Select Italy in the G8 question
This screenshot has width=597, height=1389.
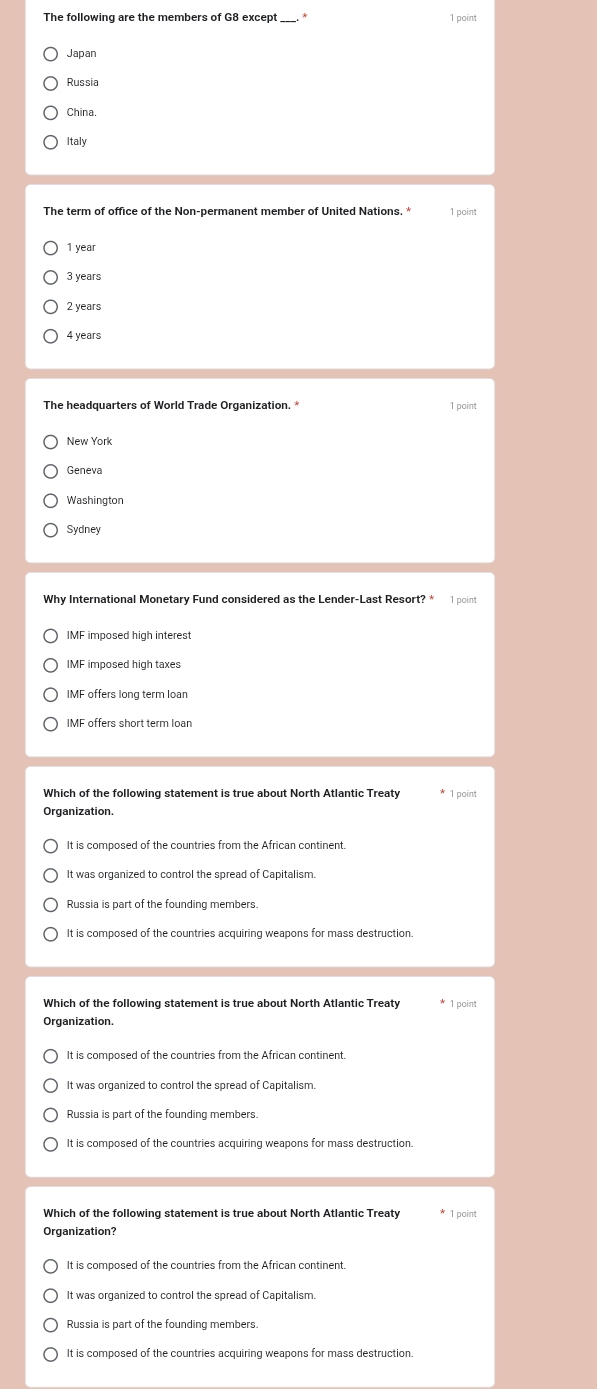click(x=51, y=142)
